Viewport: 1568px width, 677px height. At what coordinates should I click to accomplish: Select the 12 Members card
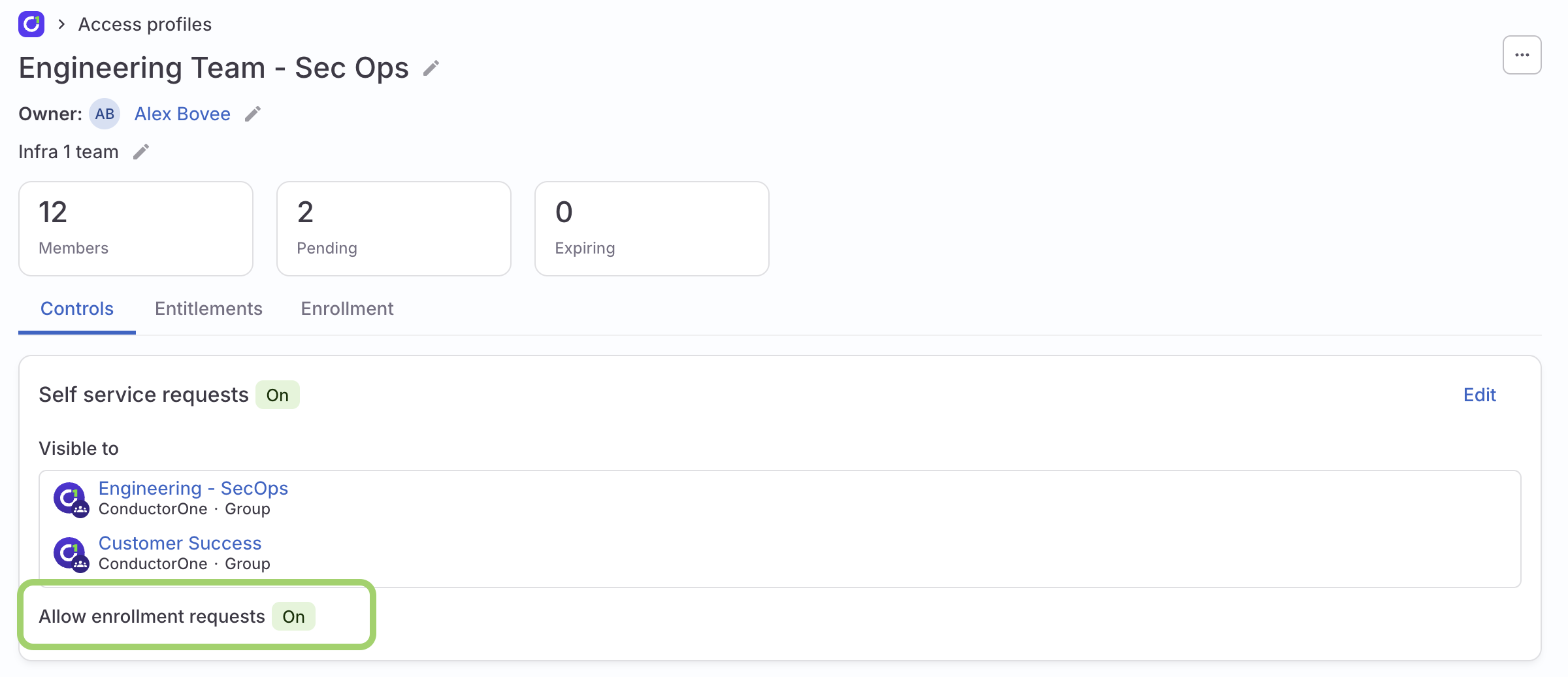(135, 228)
